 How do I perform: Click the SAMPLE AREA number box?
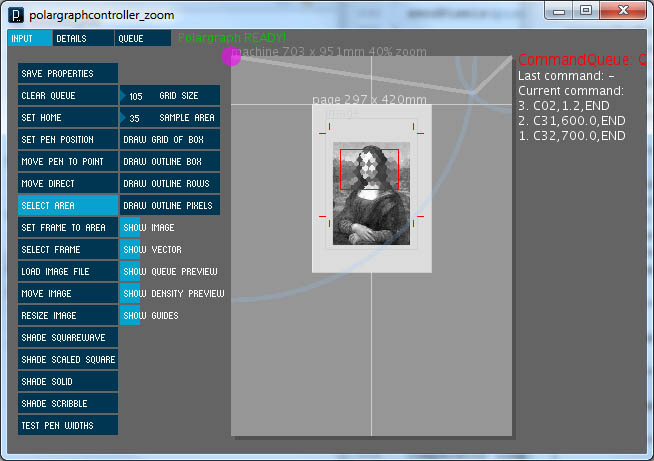[x=170, y=118]
